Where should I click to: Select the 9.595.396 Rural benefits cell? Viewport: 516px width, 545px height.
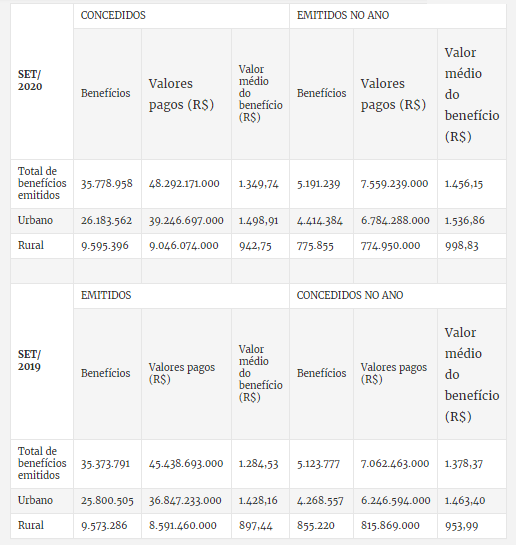[107, 246]
